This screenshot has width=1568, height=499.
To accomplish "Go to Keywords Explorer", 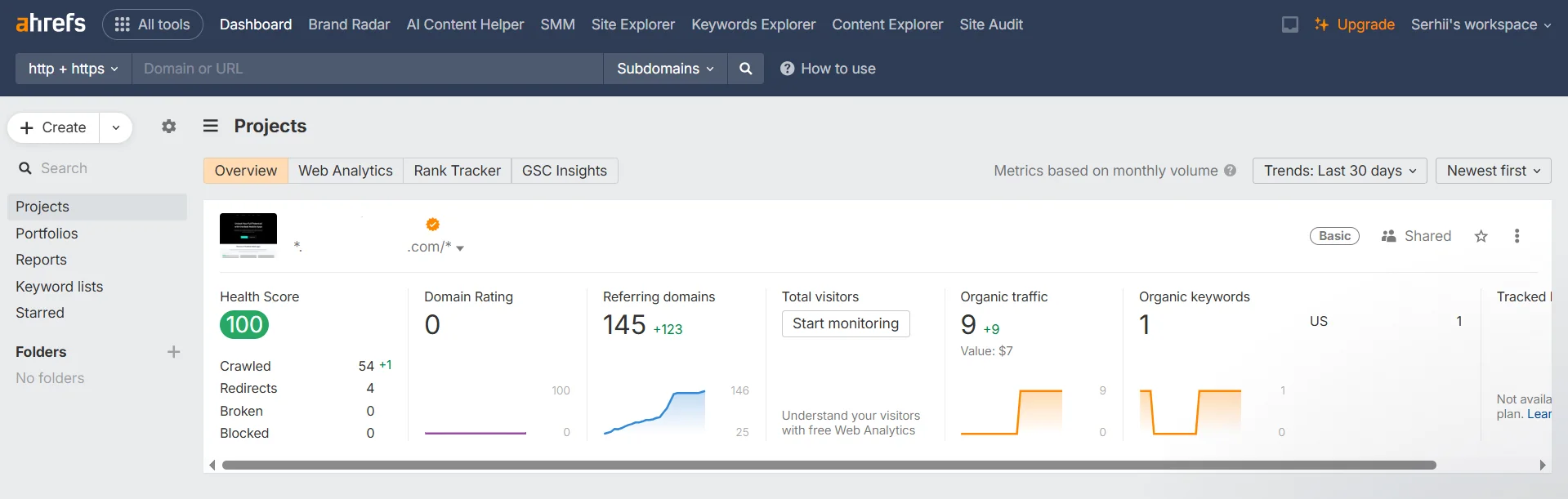I will point(753,25).
